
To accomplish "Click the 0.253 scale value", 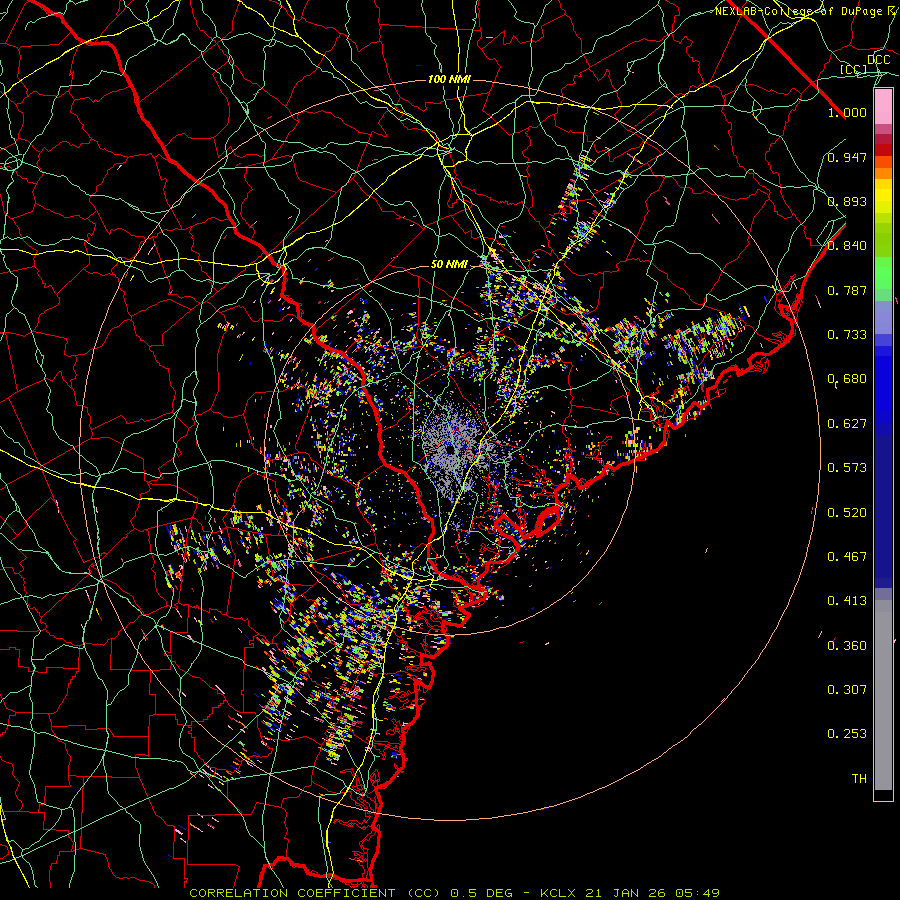I will (847, 734).
